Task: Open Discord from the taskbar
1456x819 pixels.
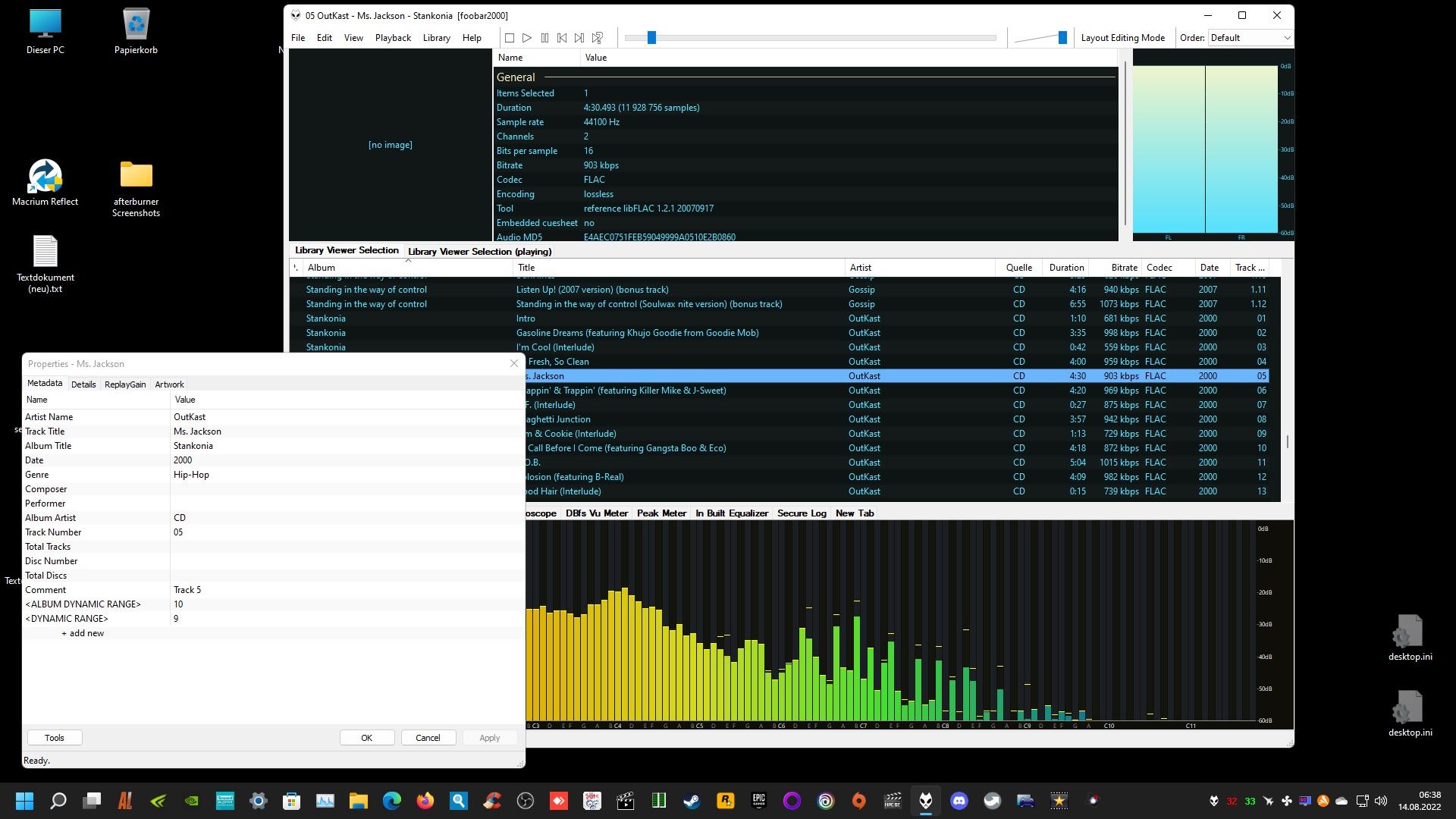Action: pos(959,801)
